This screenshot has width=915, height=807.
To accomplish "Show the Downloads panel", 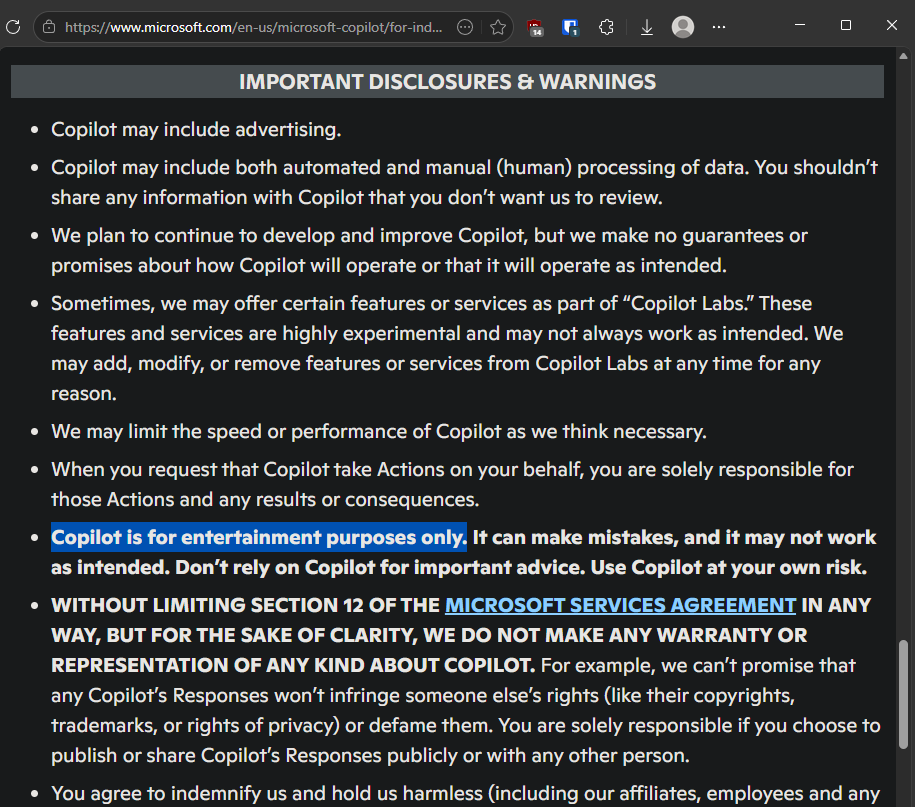I will click(647, 27).
